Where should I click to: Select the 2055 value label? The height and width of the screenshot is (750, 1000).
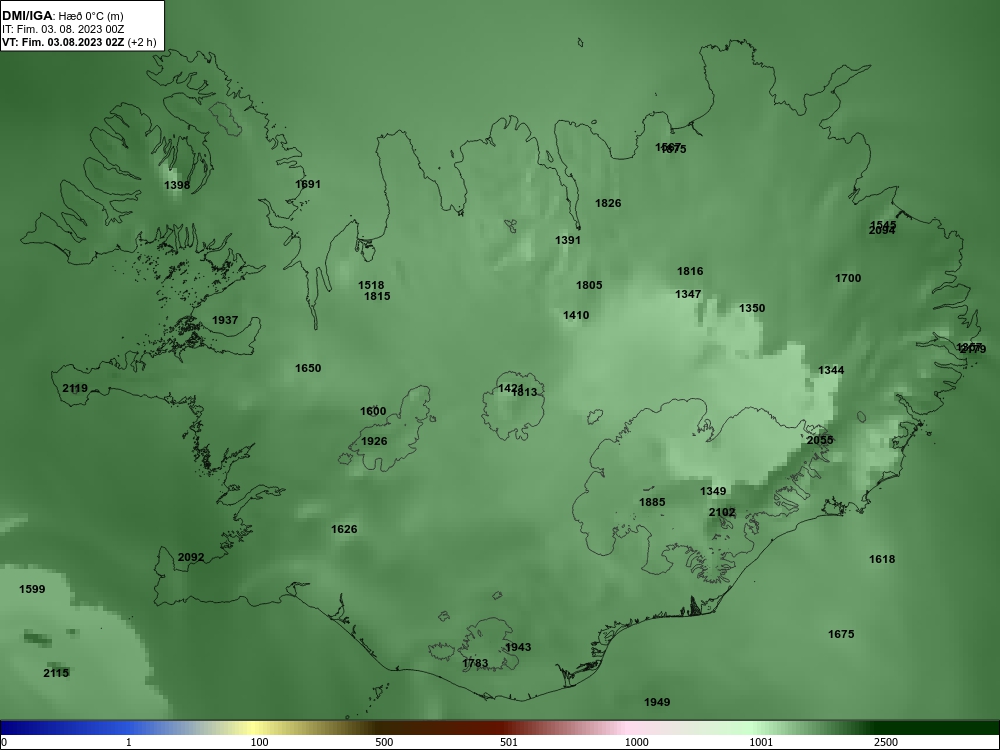coord(820,440)
